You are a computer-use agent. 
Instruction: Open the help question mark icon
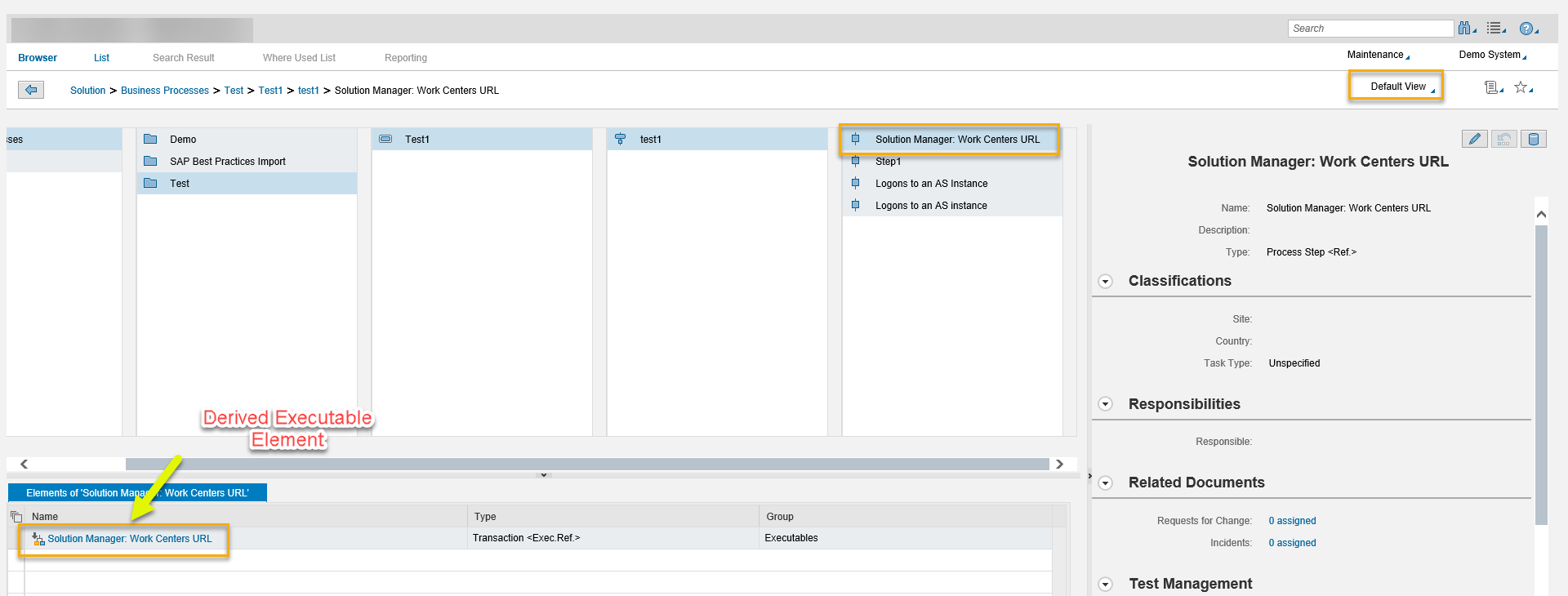[x=1528, y=29]
